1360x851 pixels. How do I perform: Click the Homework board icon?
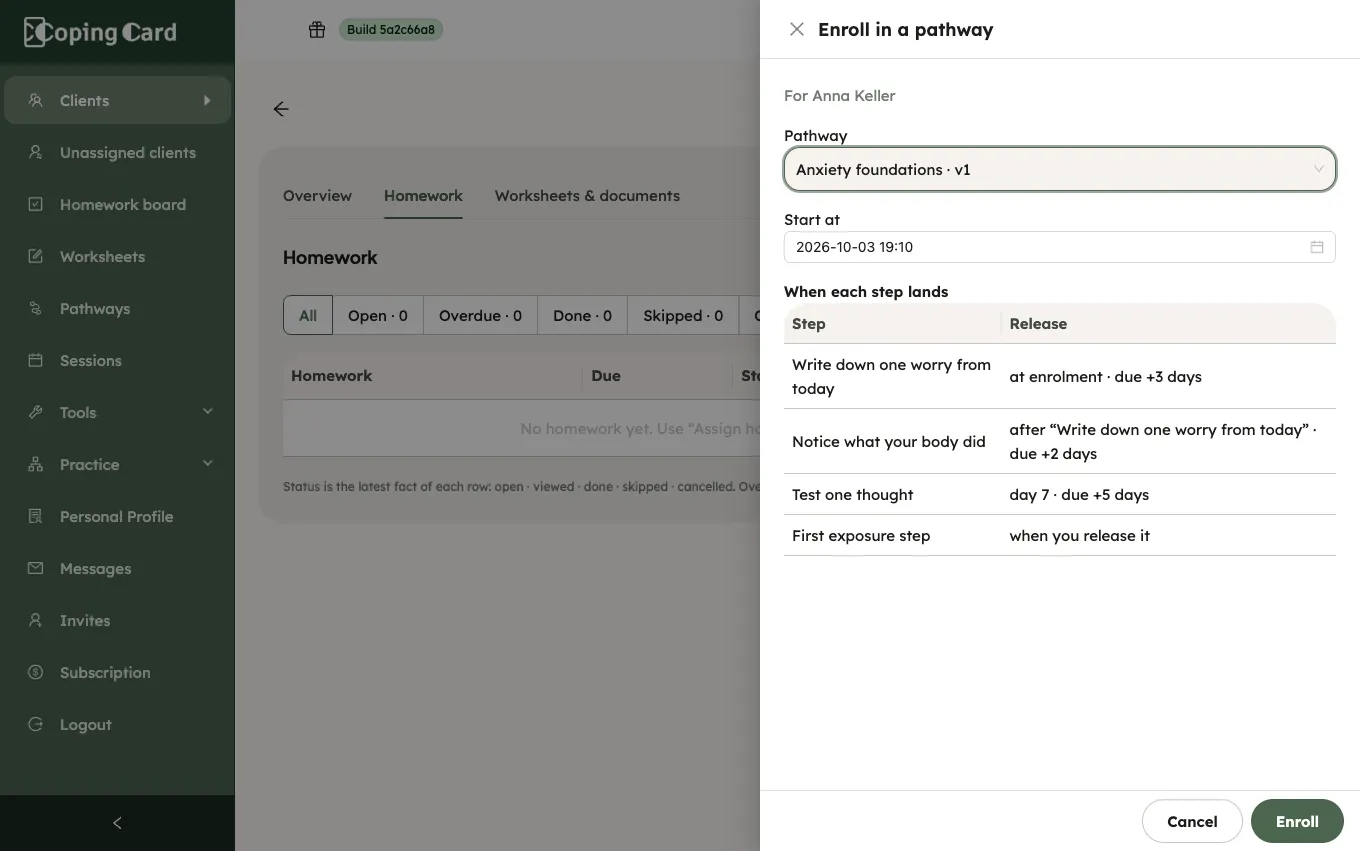(36, 204)
